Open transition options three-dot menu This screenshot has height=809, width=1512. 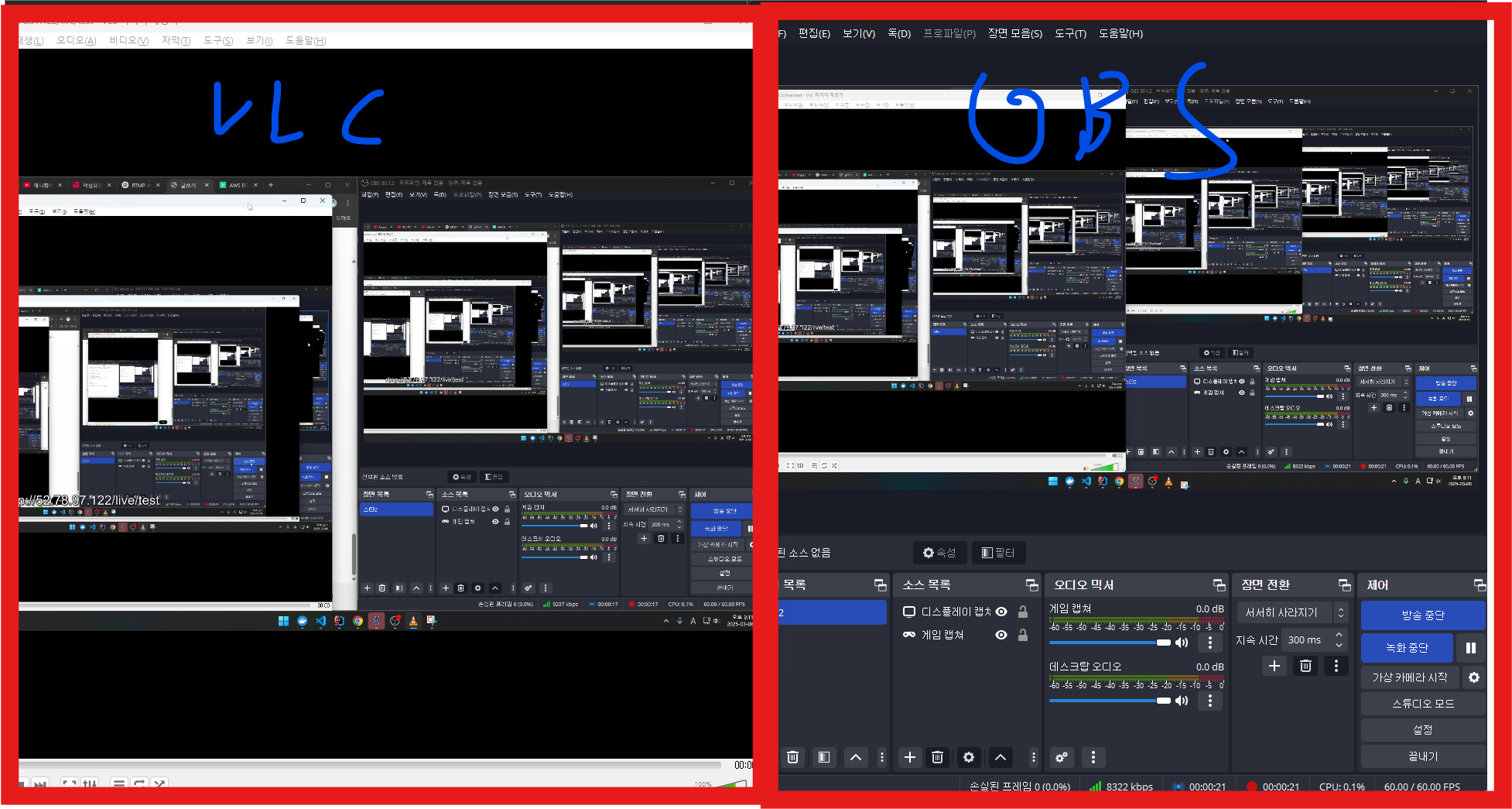tap(1336, 666)
